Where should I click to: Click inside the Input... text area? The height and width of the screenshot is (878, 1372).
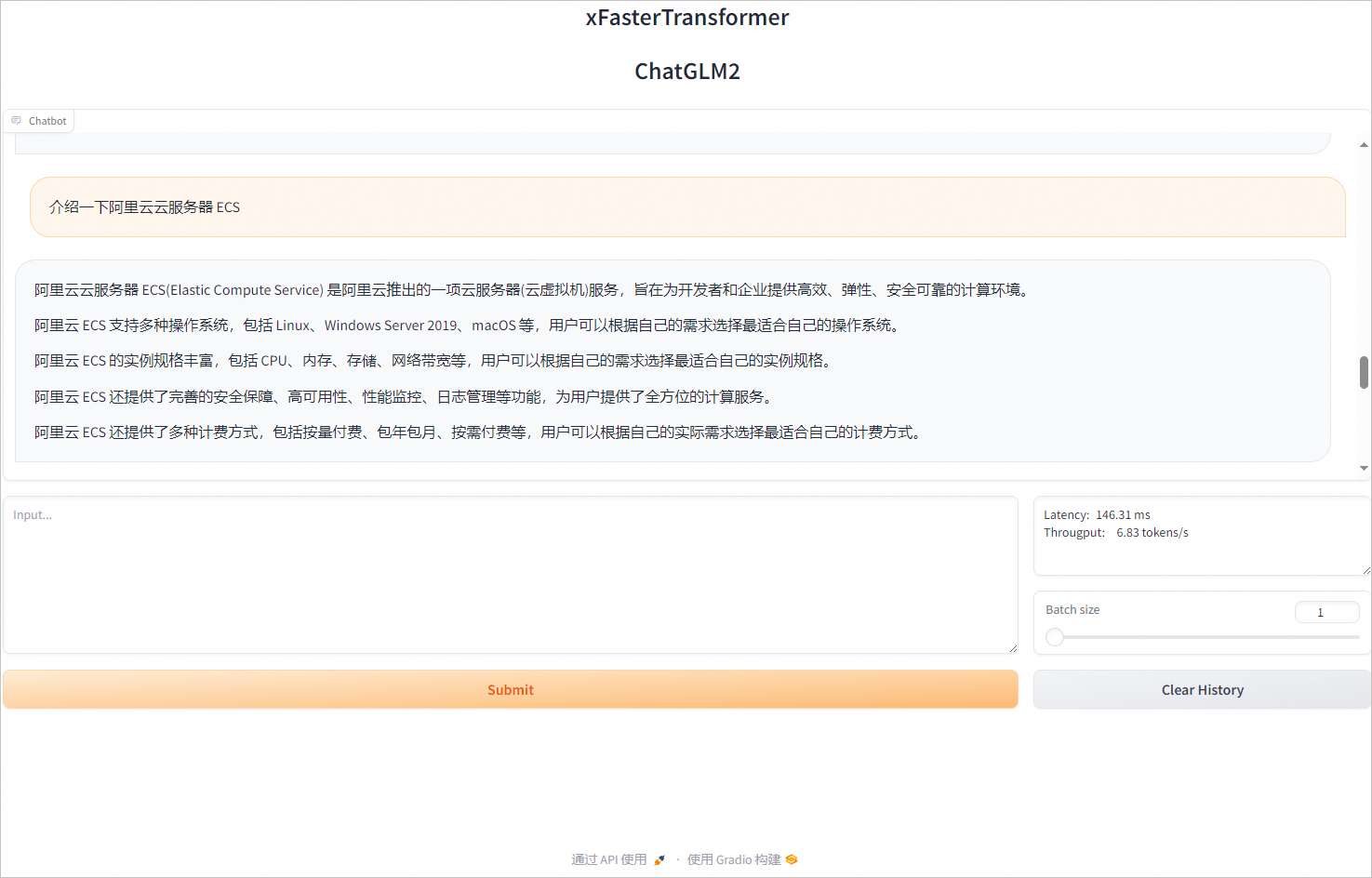(x=511, y=575)
